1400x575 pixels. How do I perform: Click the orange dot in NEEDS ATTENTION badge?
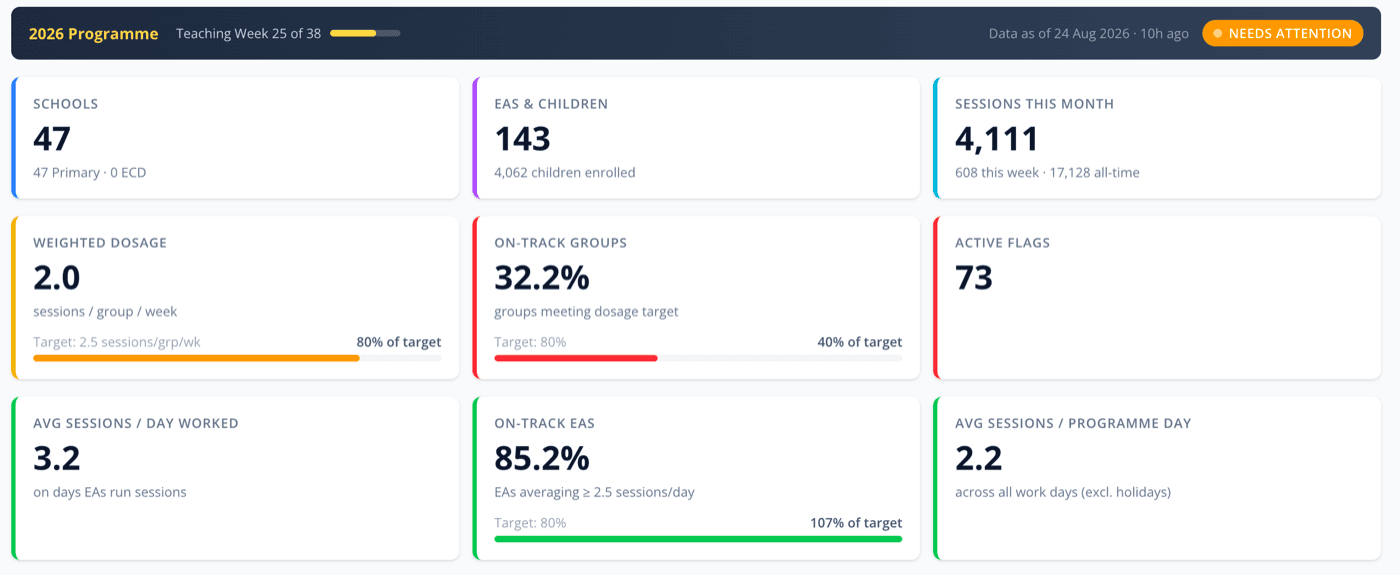point(1217,33)
